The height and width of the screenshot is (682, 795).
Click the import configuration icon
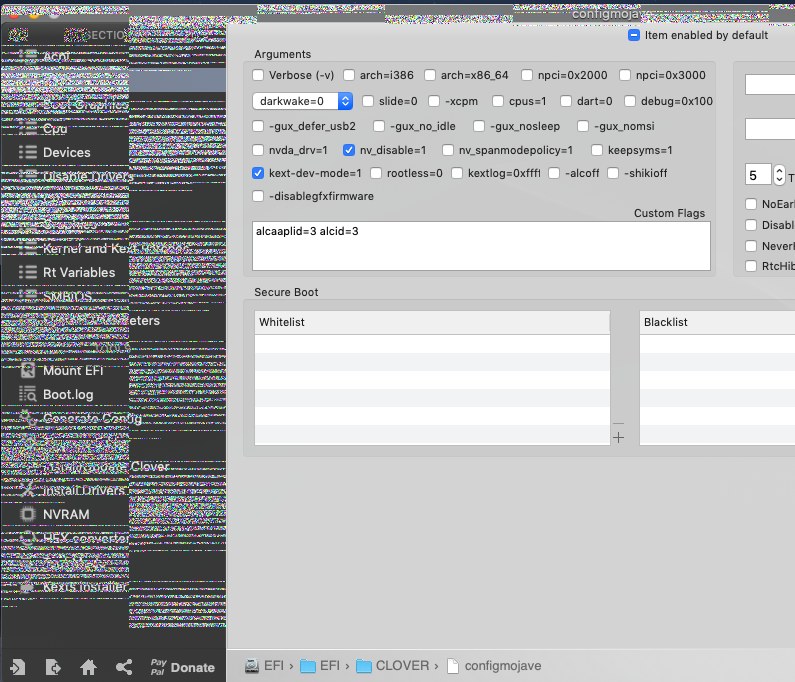tap(18, 667)
